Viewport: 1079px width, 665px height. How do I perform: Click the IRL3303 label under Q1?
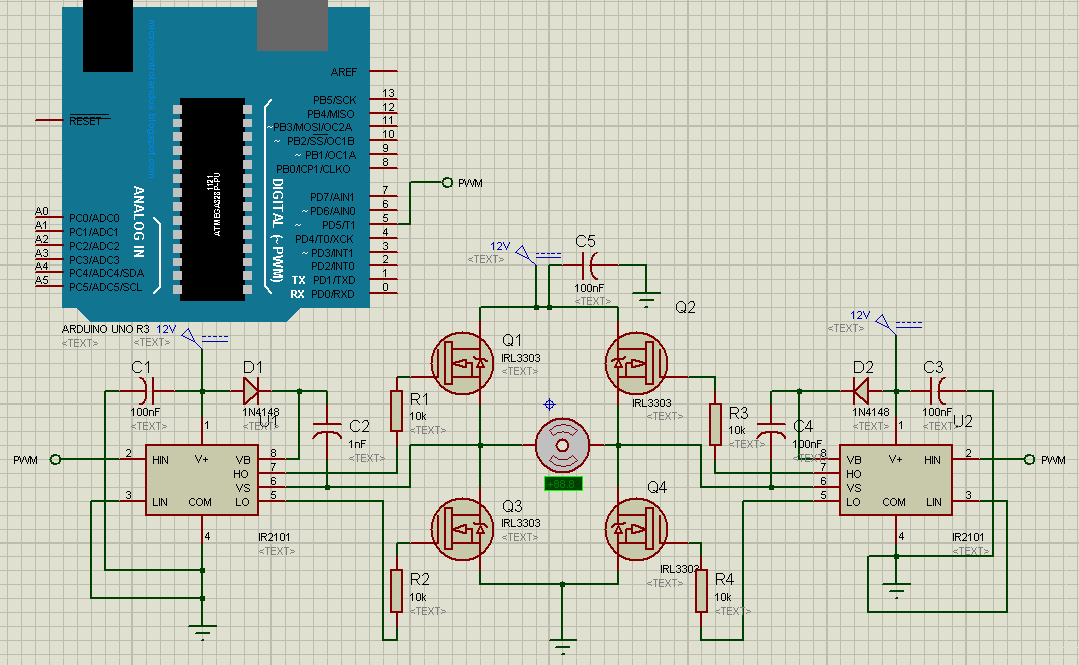pyautogui.click(x=520, y=358)
